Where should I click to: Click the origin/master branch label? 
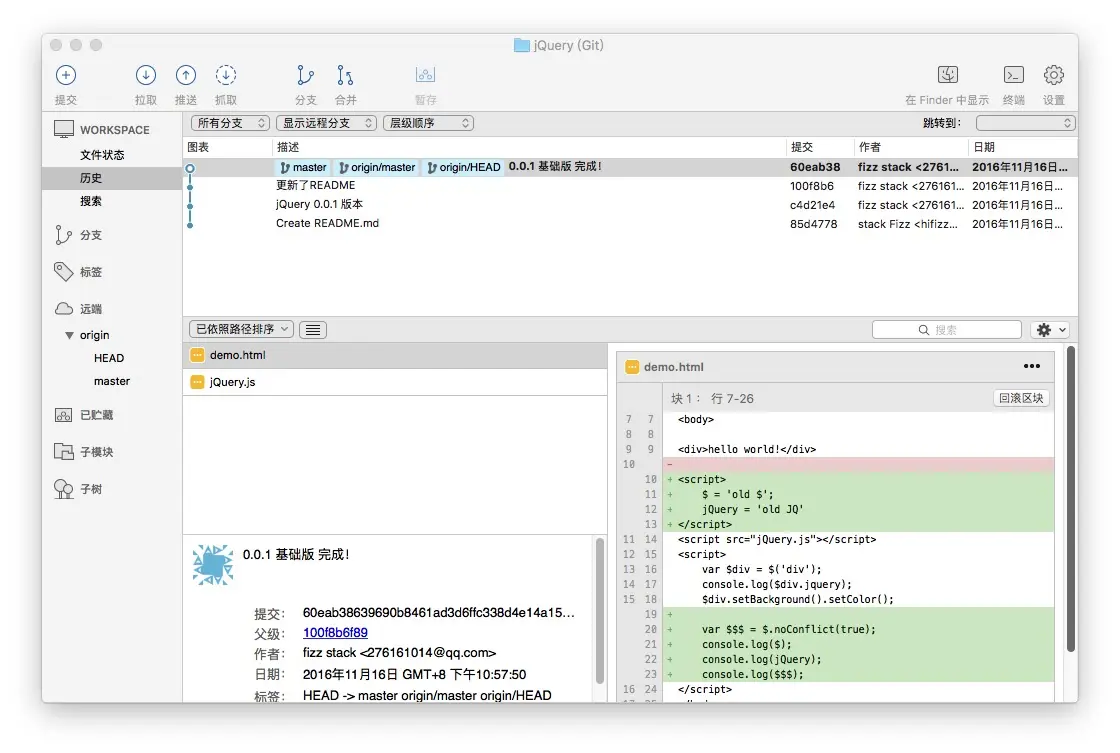[x=377, y=167]
